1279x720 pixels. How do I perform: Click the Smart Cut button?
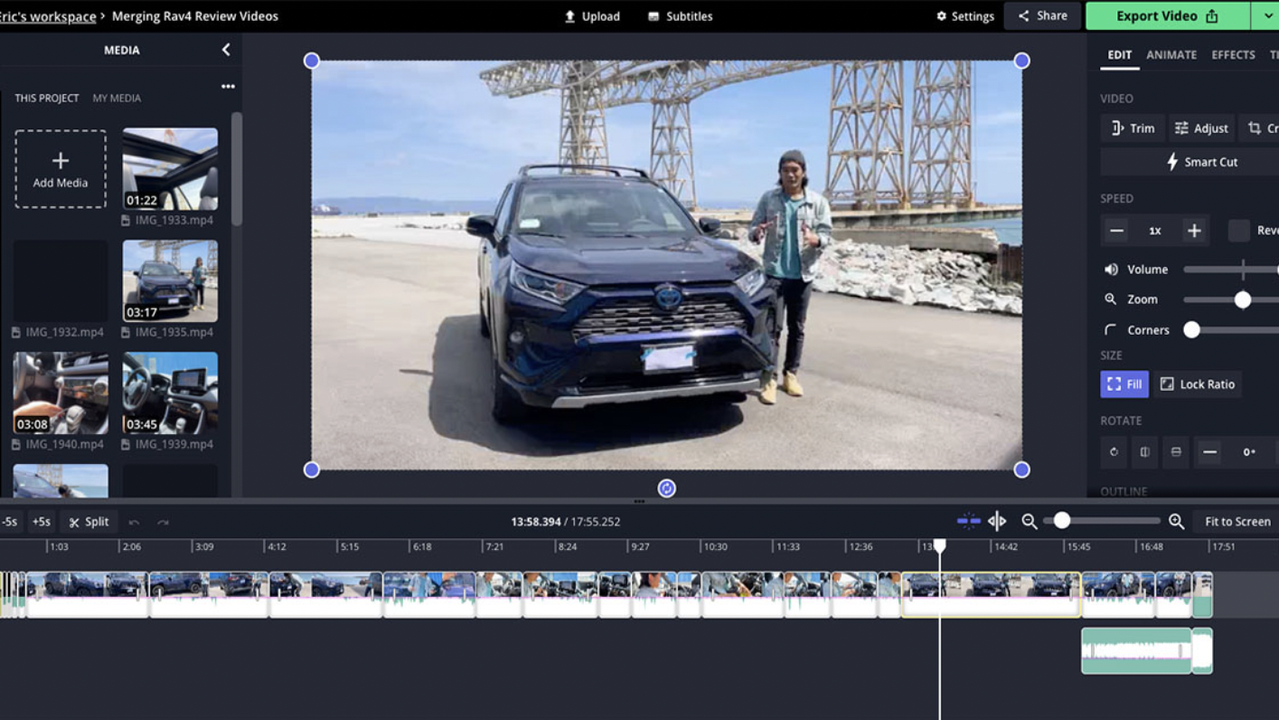[1201, 162]
